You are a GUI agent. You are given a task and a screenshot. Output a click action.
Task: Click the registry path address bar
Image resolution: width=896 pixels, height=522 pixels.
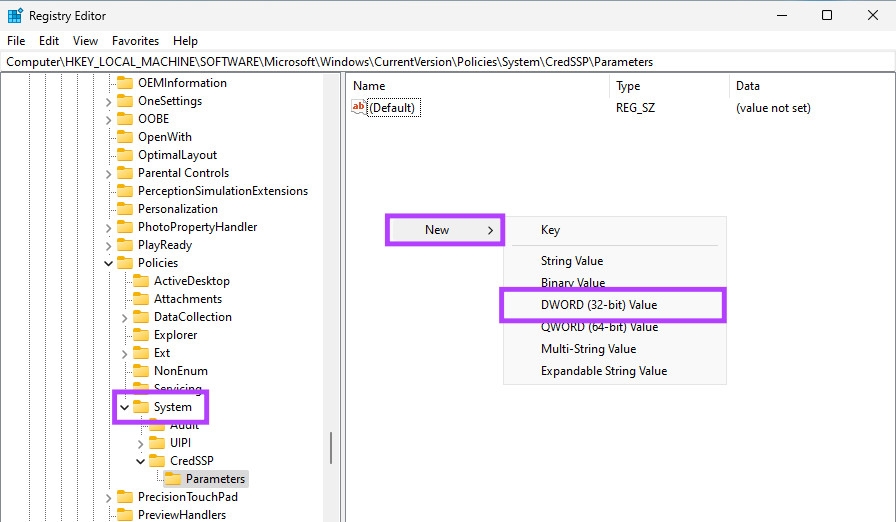[448, 62]
